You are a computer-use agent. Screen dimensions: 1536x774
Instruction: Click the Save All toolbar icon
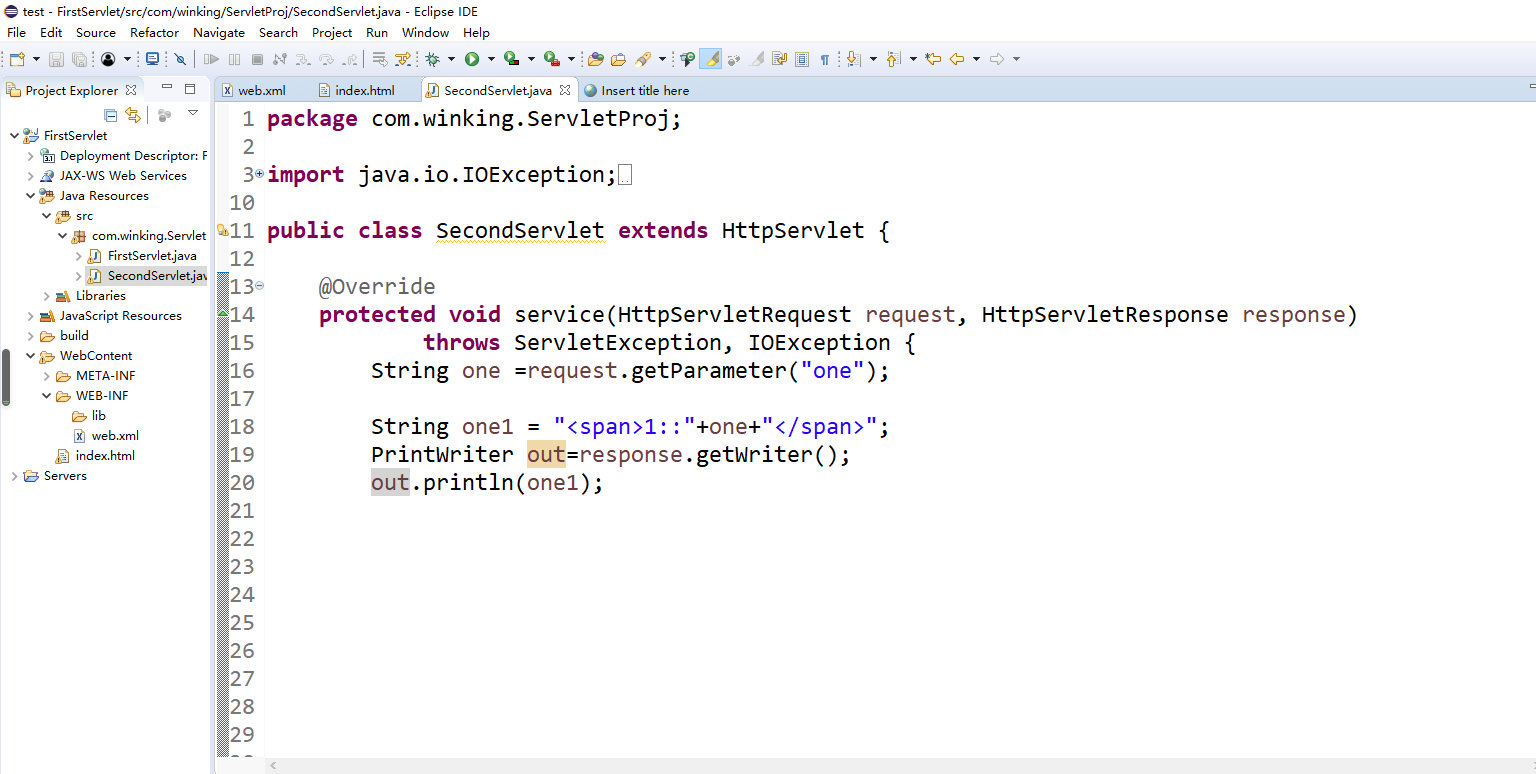[x=78, y=59]
